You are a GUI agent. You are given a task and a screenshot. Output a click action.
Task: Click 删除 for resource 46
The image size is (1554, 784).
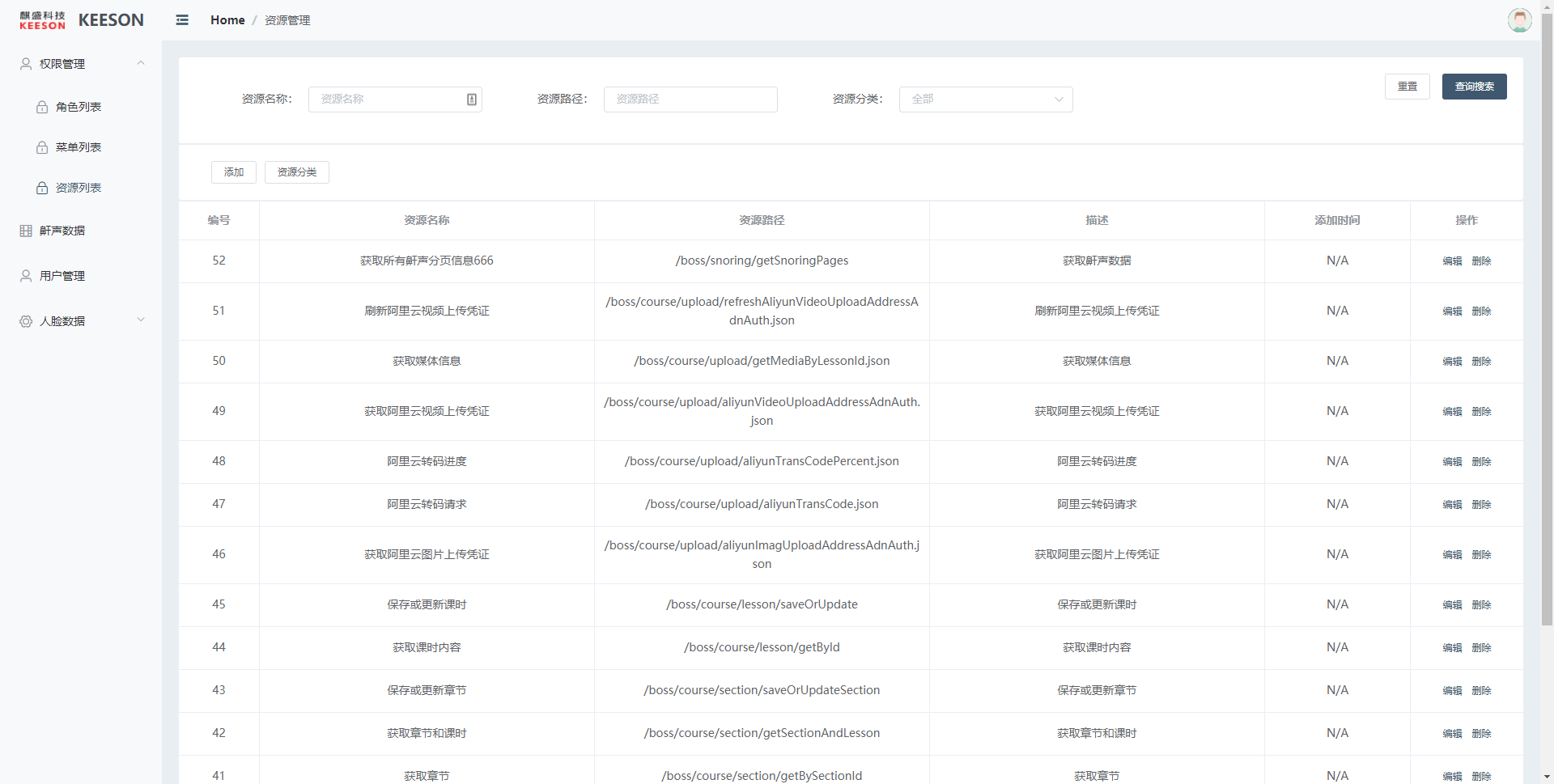click(1481, 555)
